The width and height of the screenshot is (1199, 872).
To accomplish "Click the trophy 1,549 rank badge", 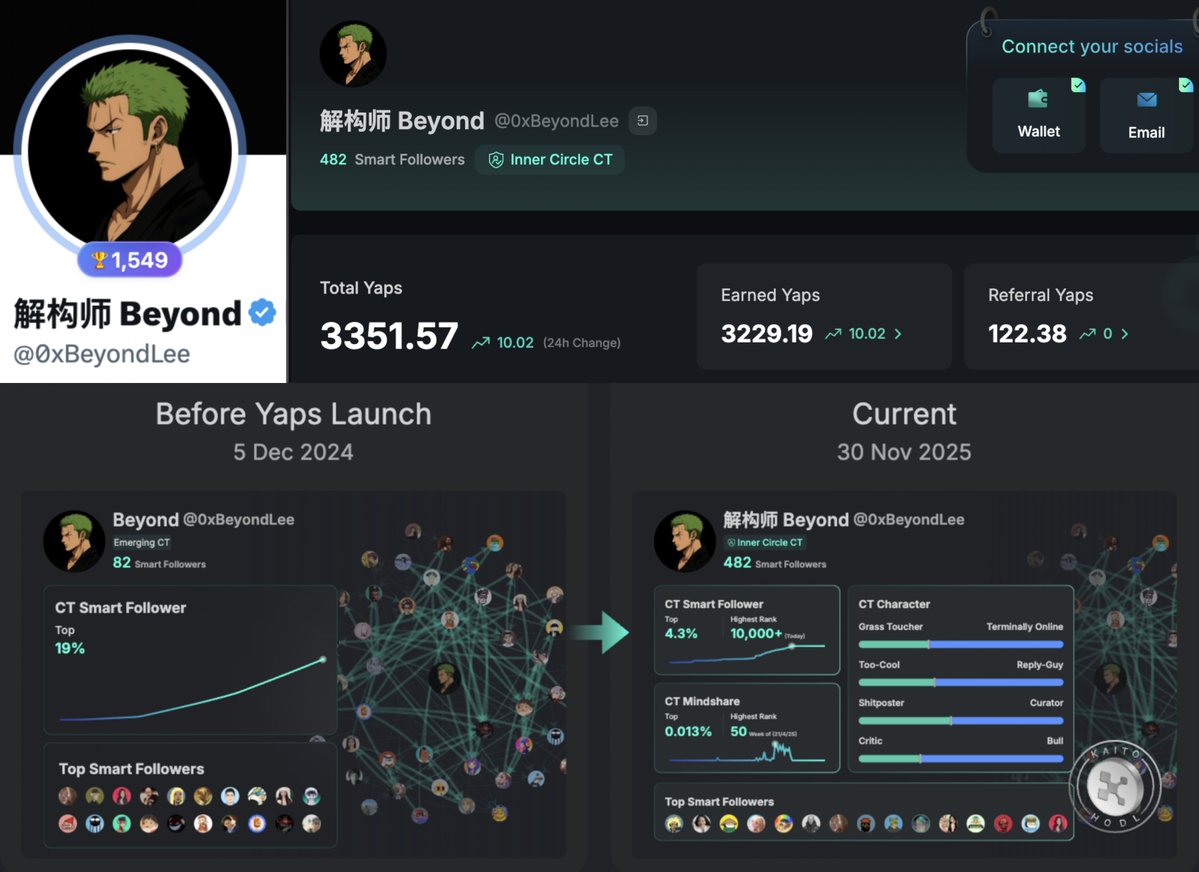I will click(129, 260).
